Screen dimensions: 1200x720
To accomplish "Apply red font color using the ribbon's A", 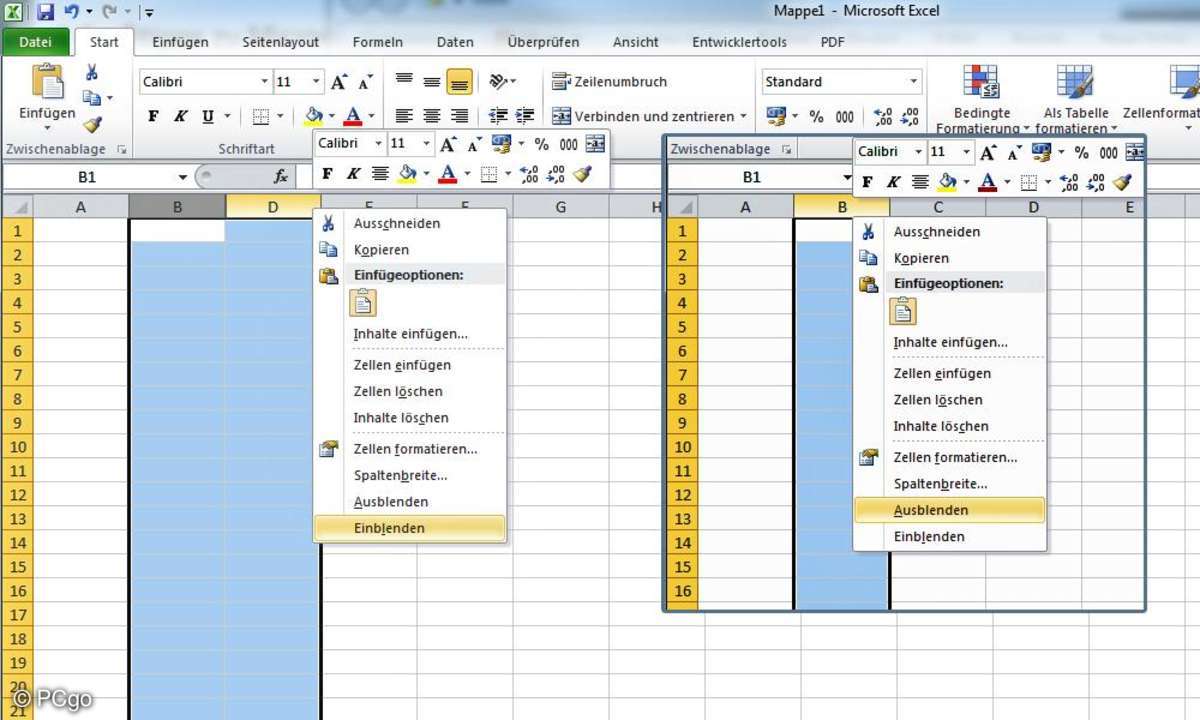I will (352, 116).
